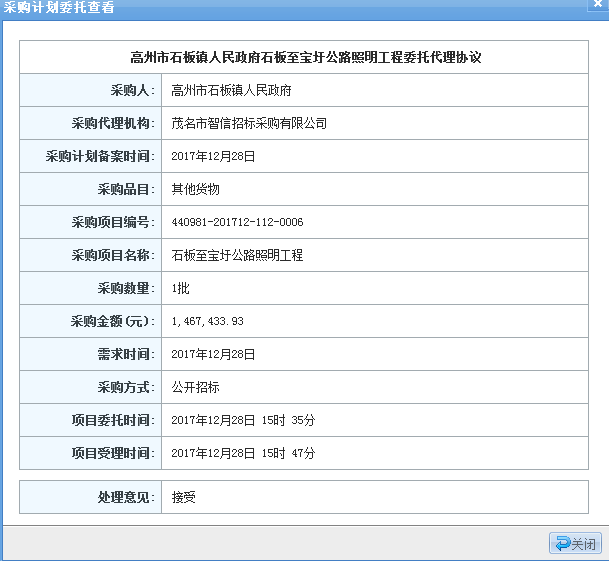Click the 采购计划备案时间 row label
The width and height of the screenshot is (609, 561).
pyautogui.click(x=99, y=157)
